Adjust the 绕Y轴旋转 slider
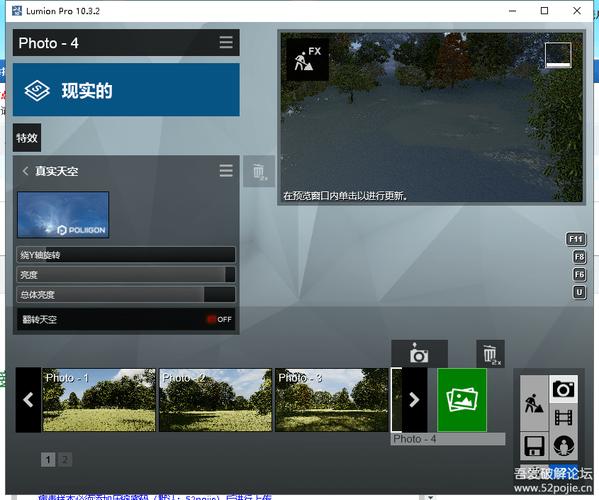The width and height of the screenshot is (599, 500). [126, 255]
